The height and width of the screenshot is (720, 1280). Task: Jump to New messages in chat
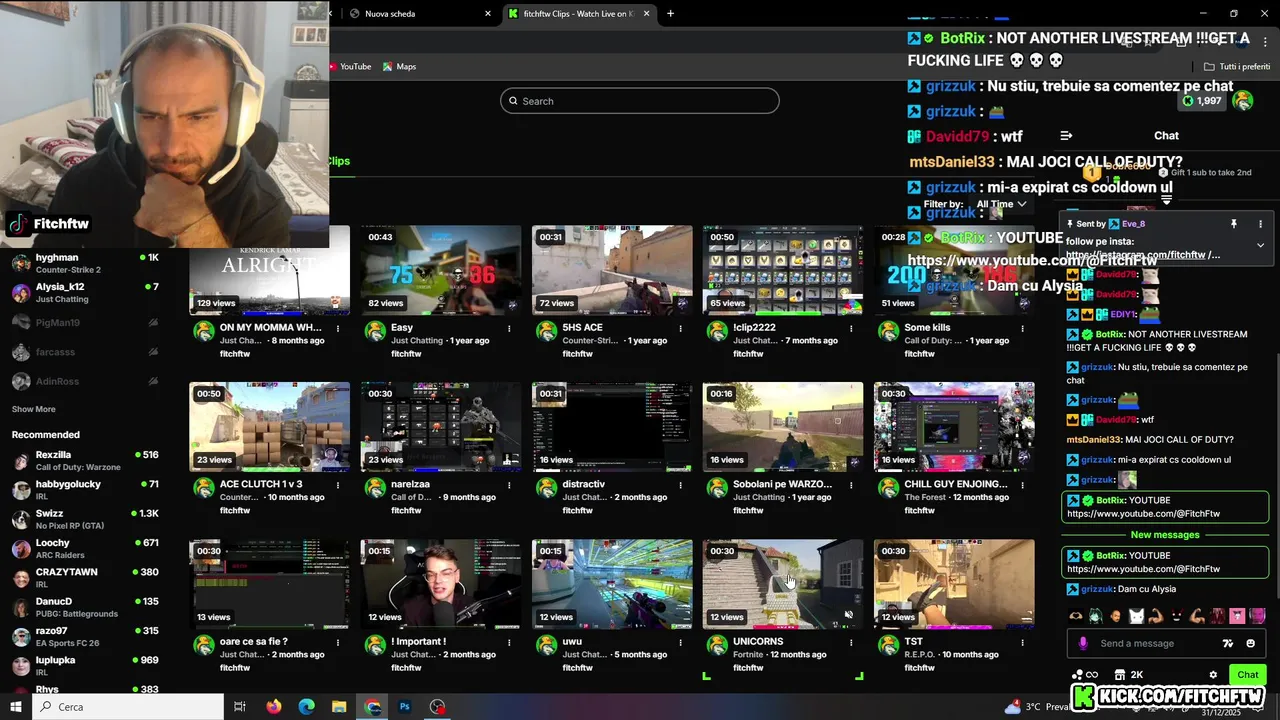pos(1164,535)
